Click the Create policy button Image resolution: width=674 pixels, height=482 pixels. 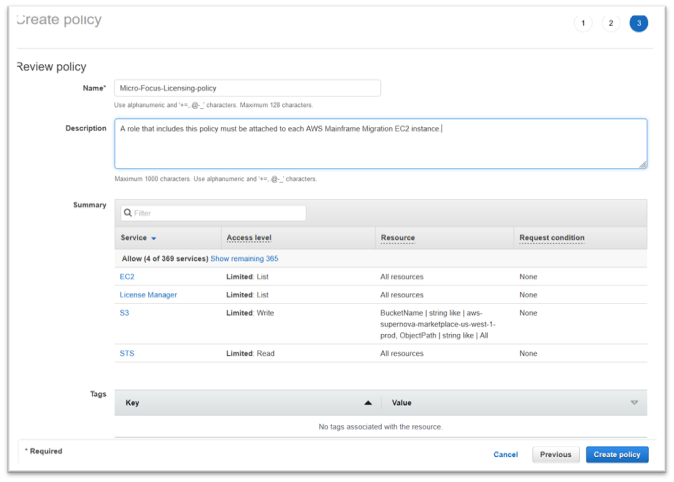pyautogui.click(x=617, y=454)
